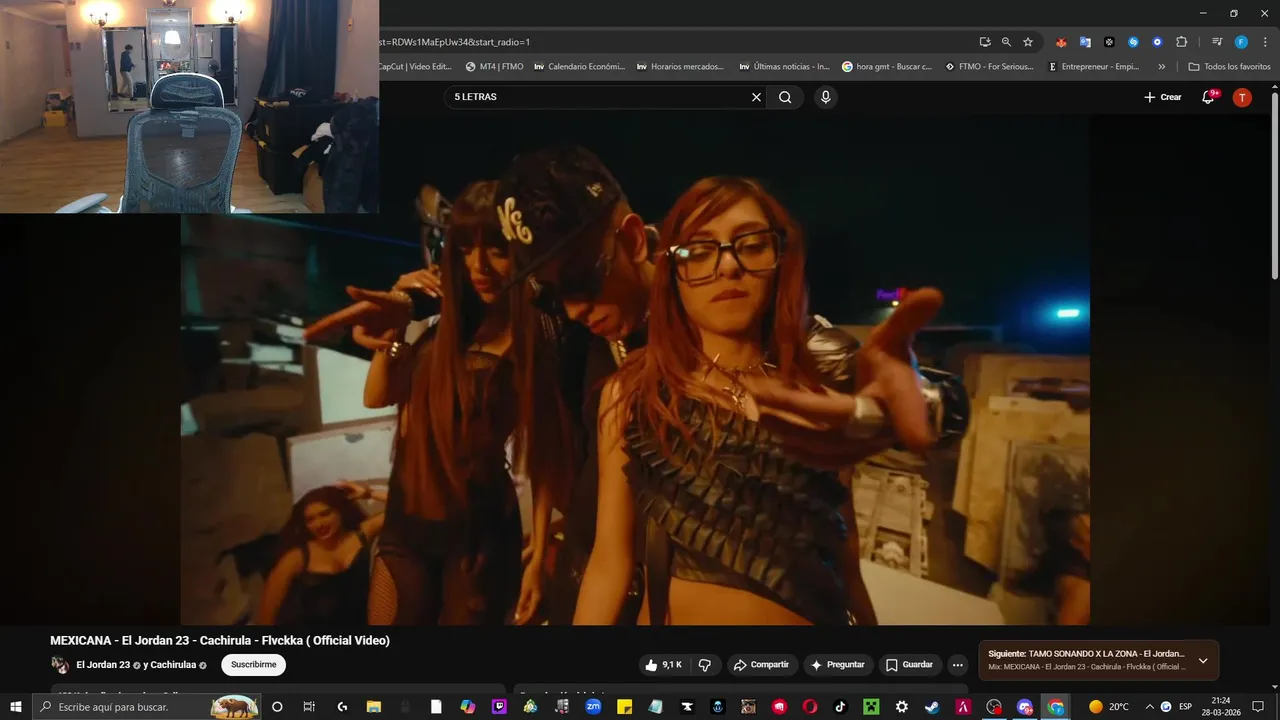Screen dimensions: 1280x720
Task: Open the Calendario Económico bookmark
Action: click(579, 67)
